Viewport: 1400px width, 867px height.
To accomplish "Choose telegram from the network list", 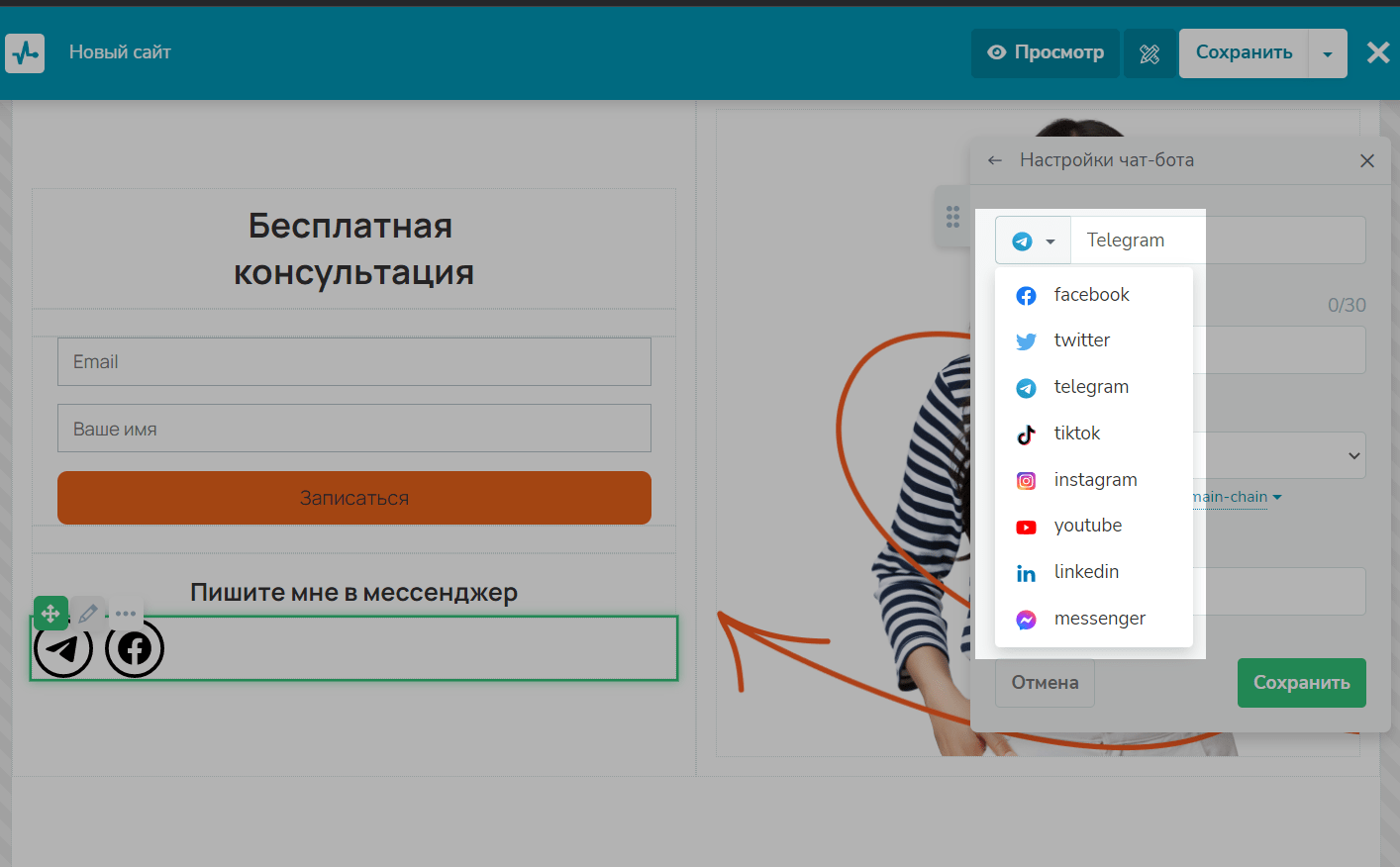I will (1093, 387).
